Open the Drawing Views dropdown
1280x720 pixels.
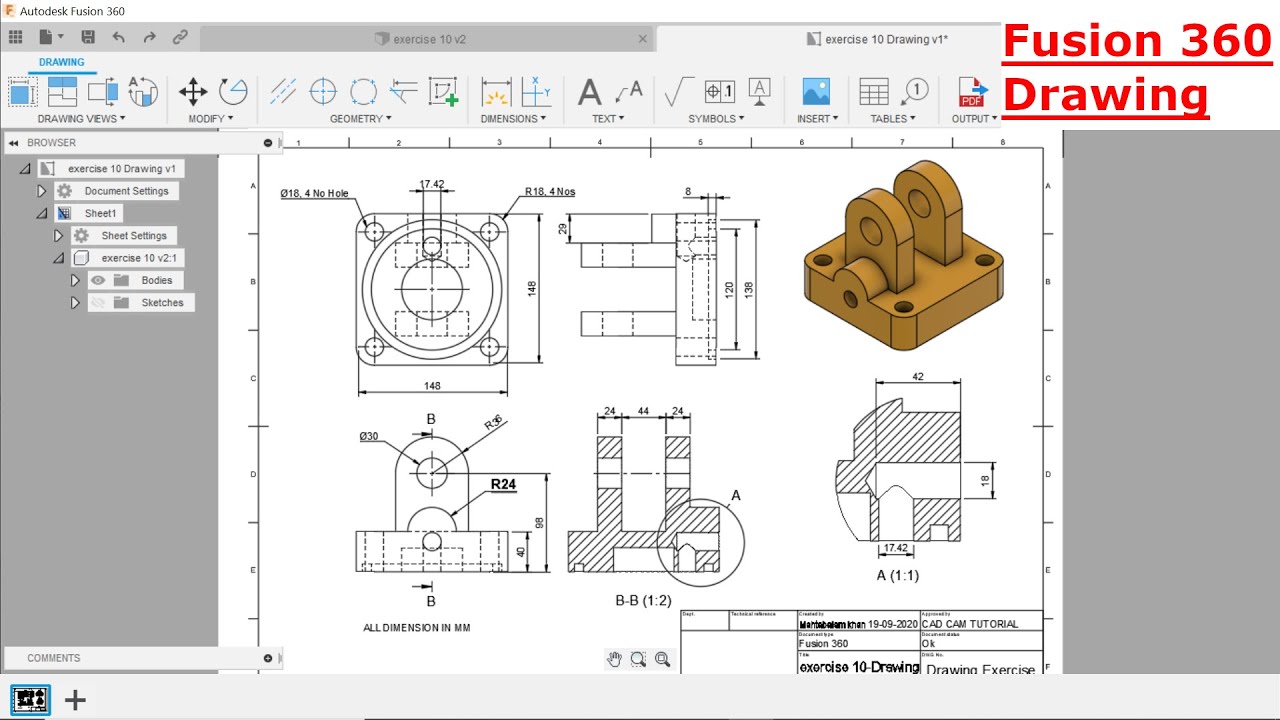pyautogui.click(x=81, y=118)
